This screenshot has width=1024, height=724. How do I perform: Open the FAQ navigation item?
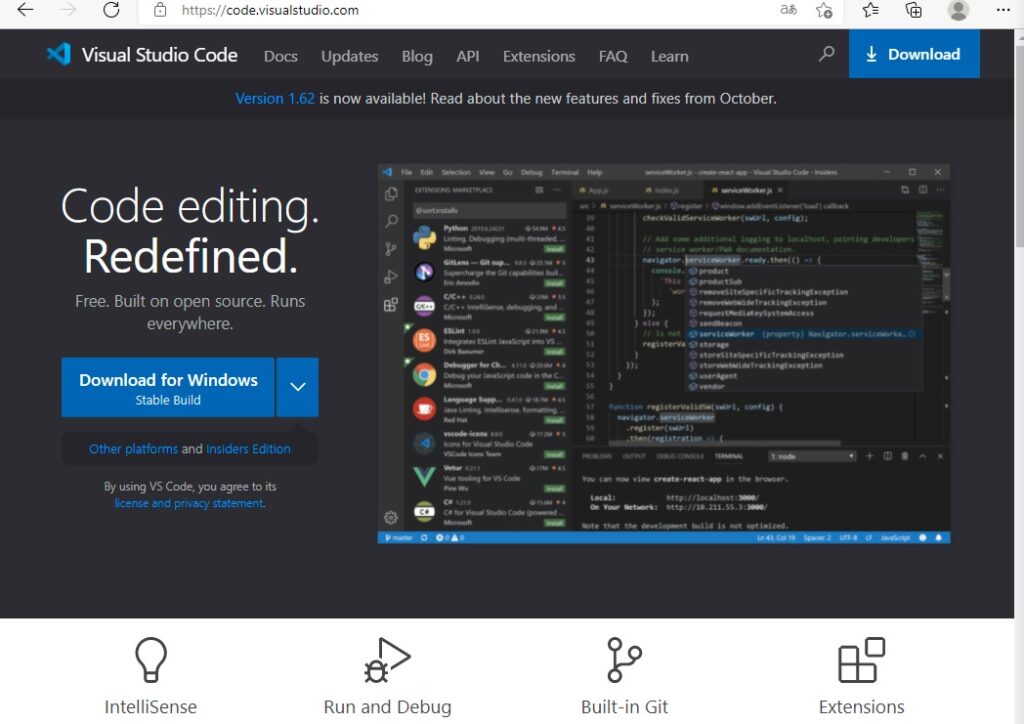click(613, 56)
